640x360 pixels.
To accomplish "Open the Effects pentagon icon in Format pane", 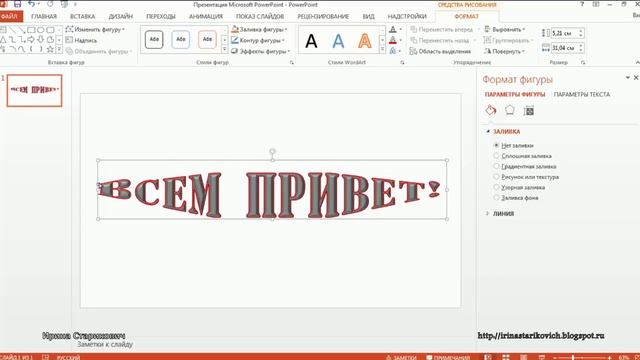I will point(509,110).
